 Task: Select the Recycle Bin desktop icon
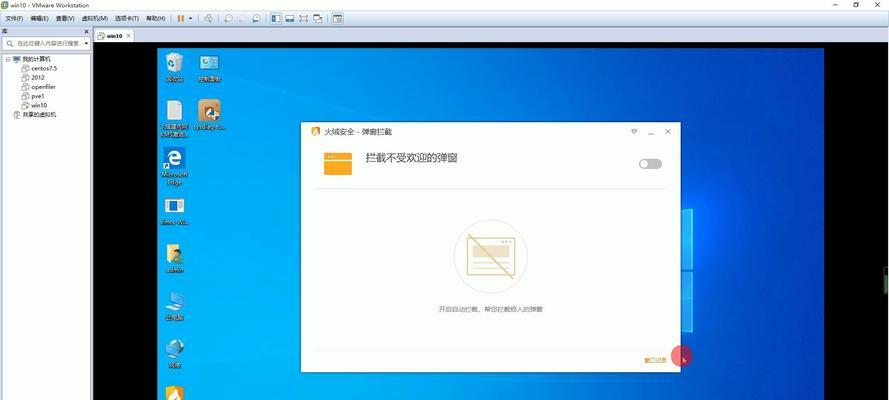click(175, 67)
